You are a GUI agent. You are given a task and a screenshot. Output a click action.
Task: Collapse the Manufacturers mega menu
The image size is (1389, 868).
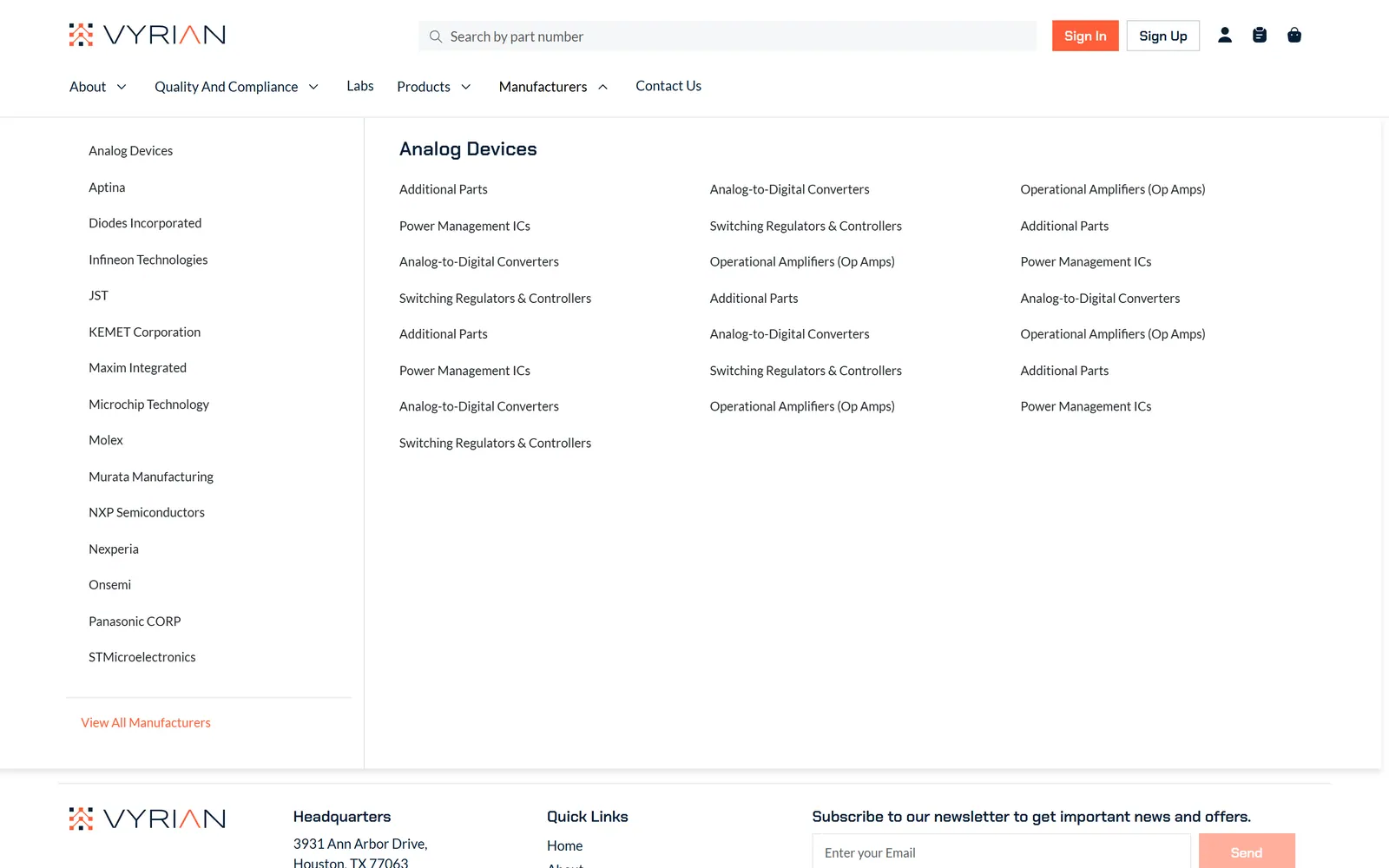pyautogui.click(x=553, y=87)
